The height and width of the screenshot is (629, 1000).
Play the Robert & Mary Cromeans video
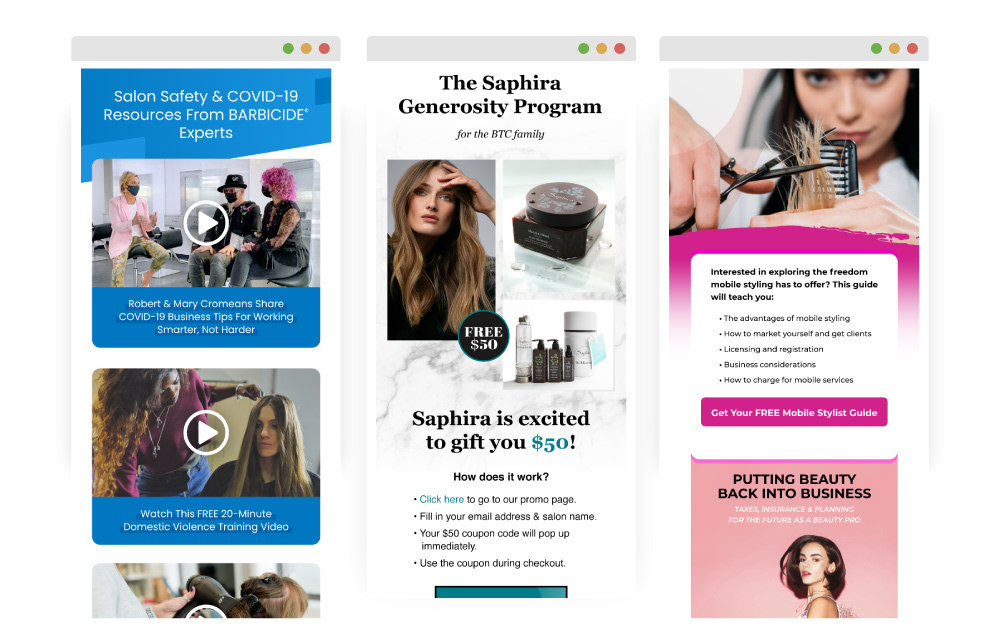click(x=205, y=223)
